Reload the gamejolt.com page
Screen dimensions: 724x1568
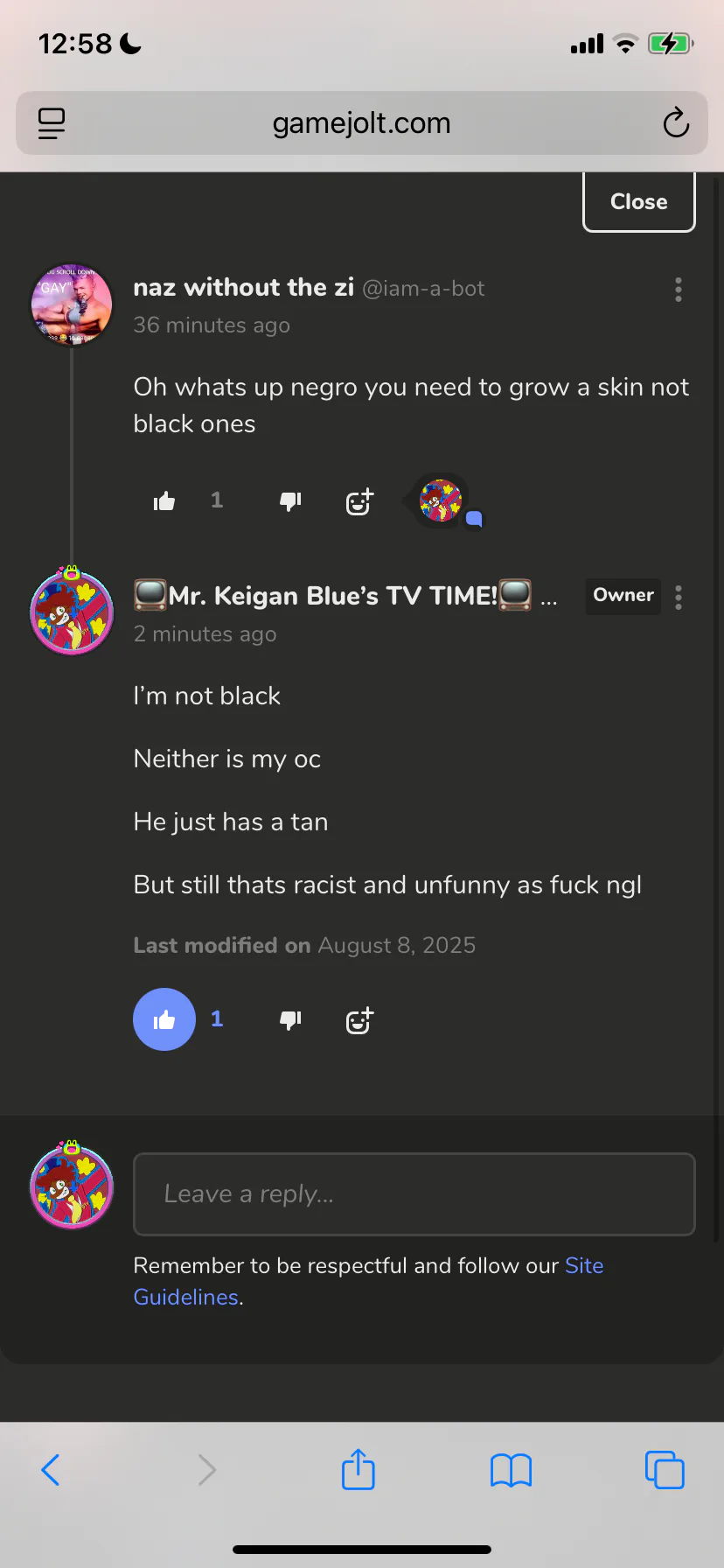676,123
